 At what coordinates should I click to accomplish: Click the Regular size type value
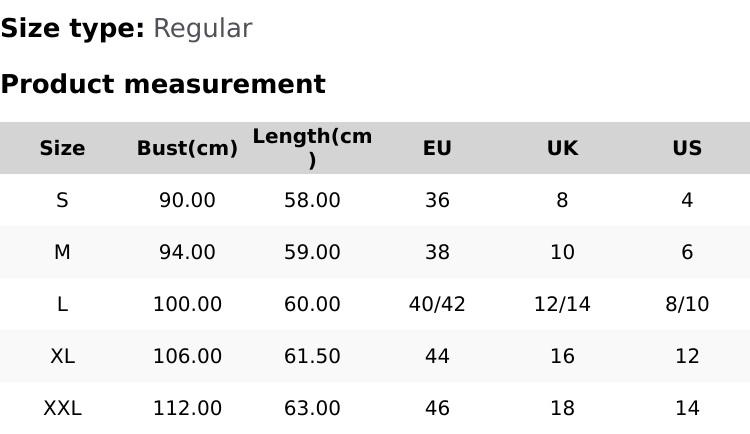pyautogui.click(x=202, y=29)
